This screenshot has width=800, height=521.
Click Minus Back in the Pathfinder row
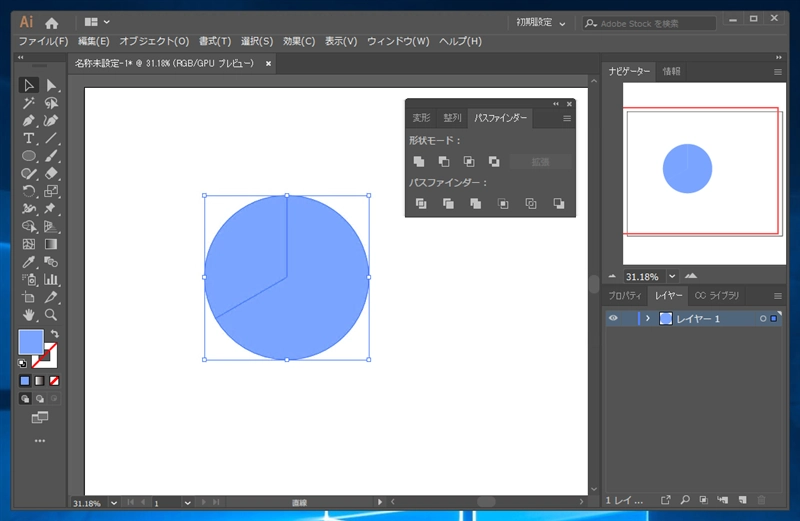(x=559, y=204)
